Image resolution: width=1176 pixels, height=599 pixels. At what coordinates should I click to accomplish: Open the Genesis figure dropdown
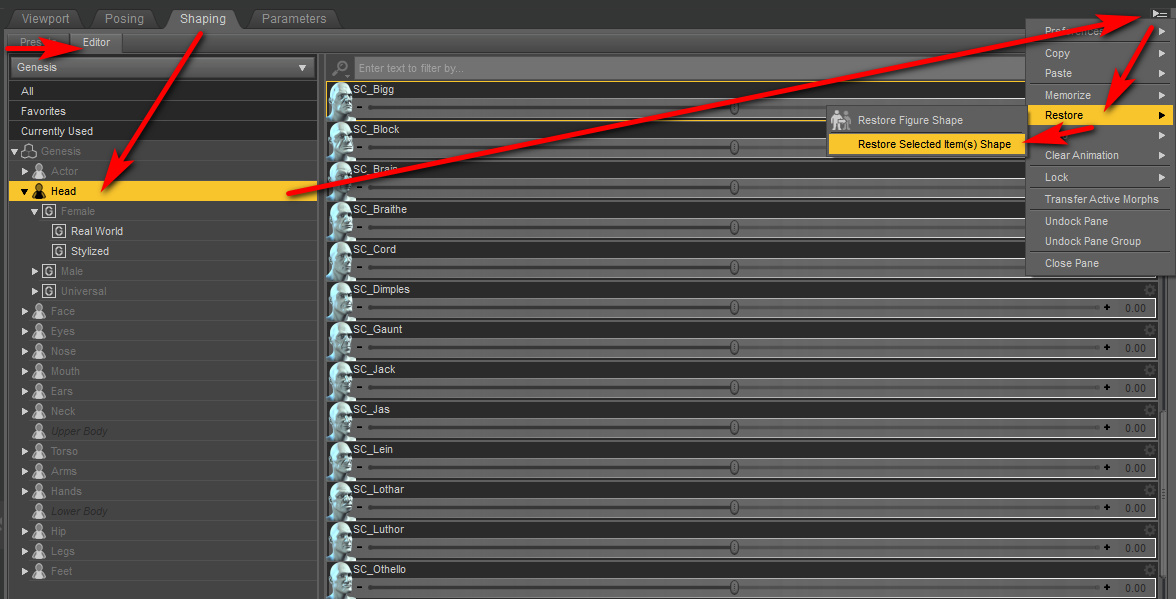[162, 67]
